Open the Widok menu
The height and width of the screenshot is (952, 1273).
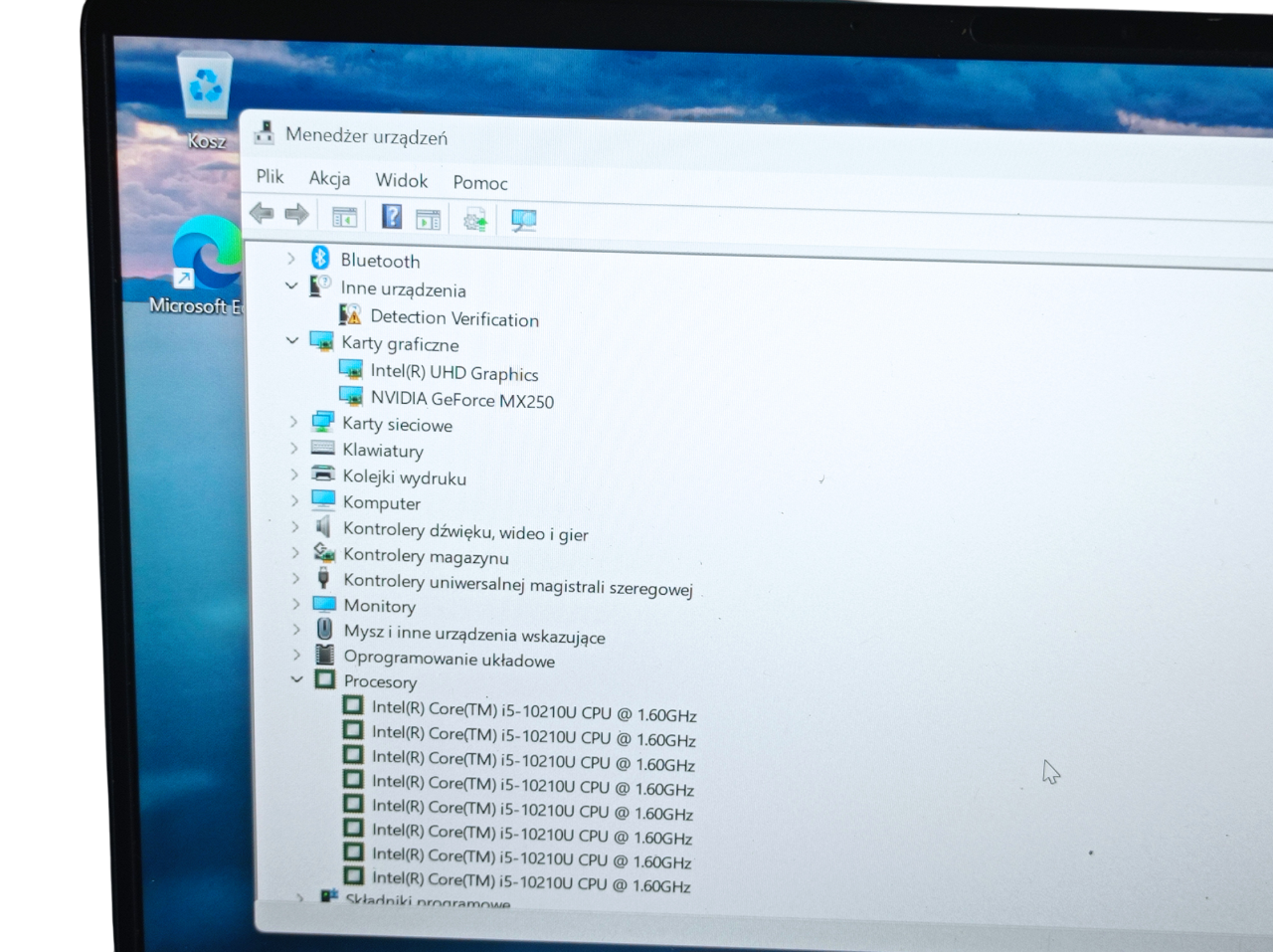click(x=401, y=180)
